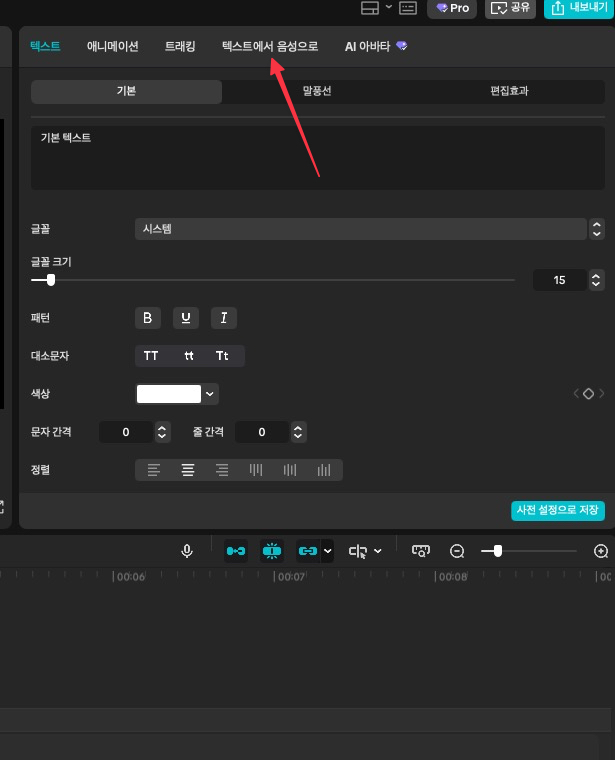Click the 공유 share button
The image size is (615, 760).
(x=510, y=8)
